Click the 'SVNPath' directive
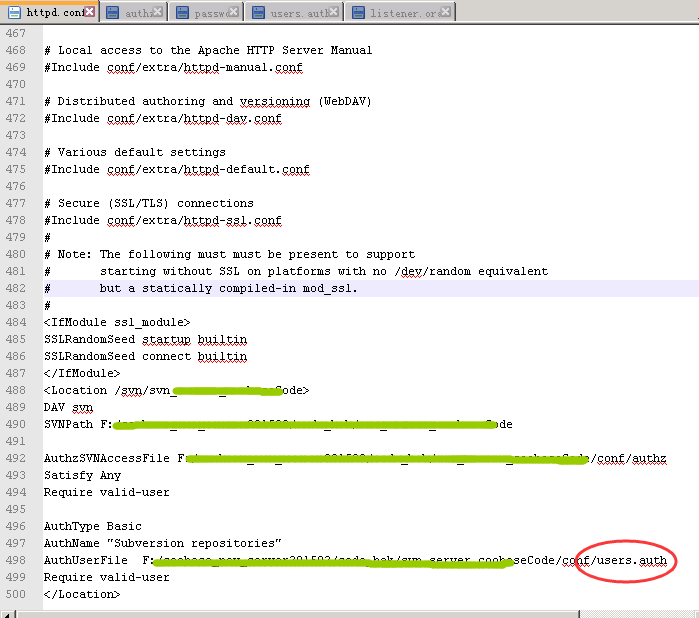This screenshot has width=699, height=618. coord(68,424)
